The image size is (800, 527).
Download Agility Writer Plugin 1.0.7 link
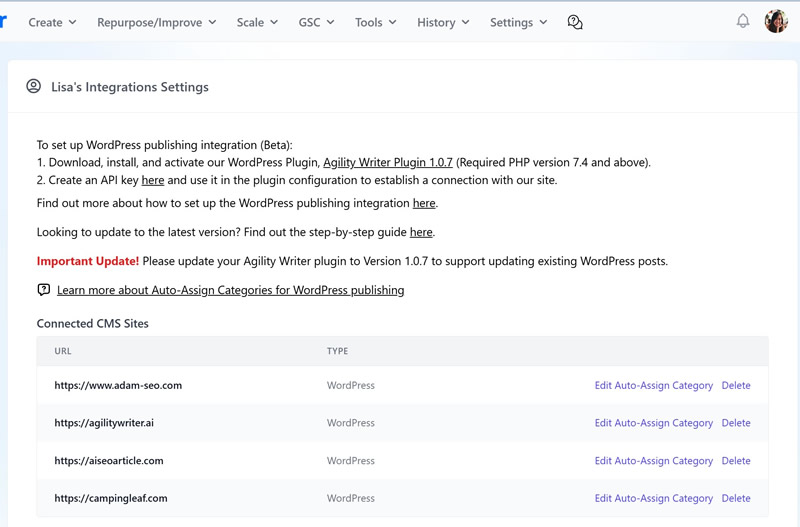coord(388,162)
